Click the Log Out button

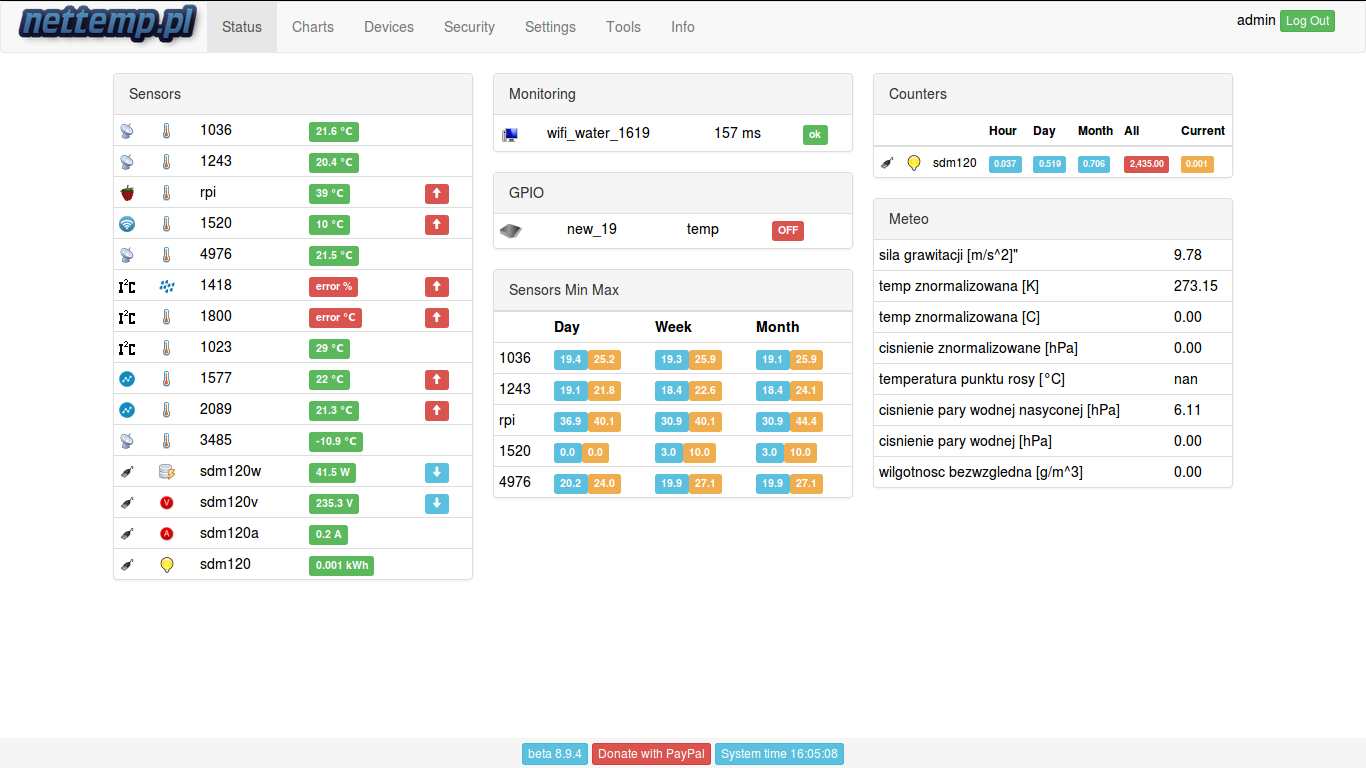[1307, 21]
